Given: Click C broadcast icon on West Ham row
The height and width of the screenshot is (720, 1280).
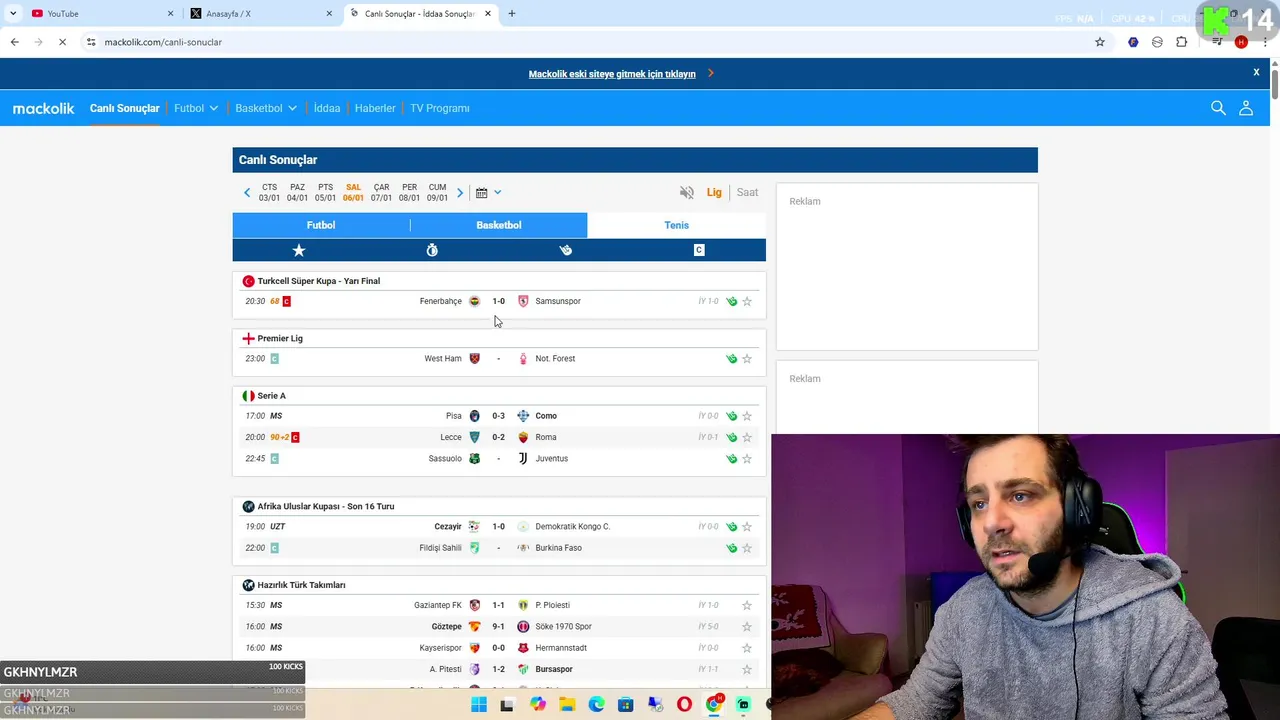Looking at the screenshot, I should pyautogui.click(x=274, y=359).
